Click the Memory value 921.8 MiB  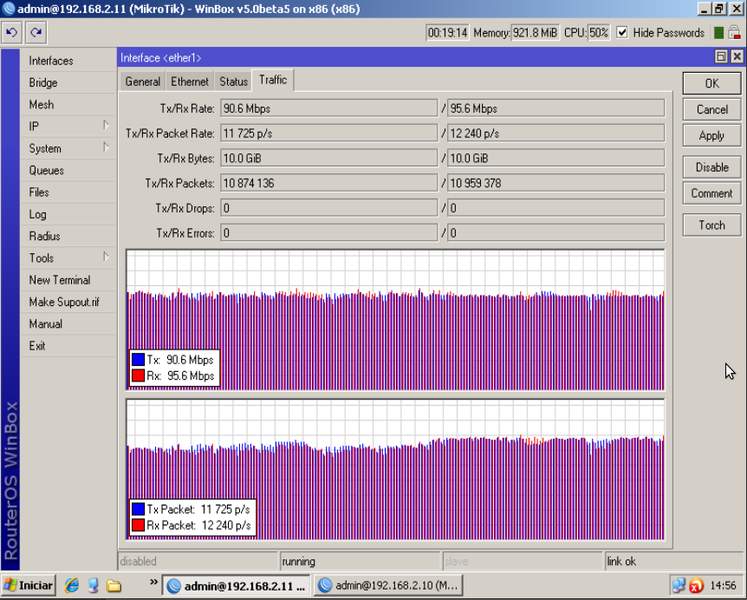point(535,33)
